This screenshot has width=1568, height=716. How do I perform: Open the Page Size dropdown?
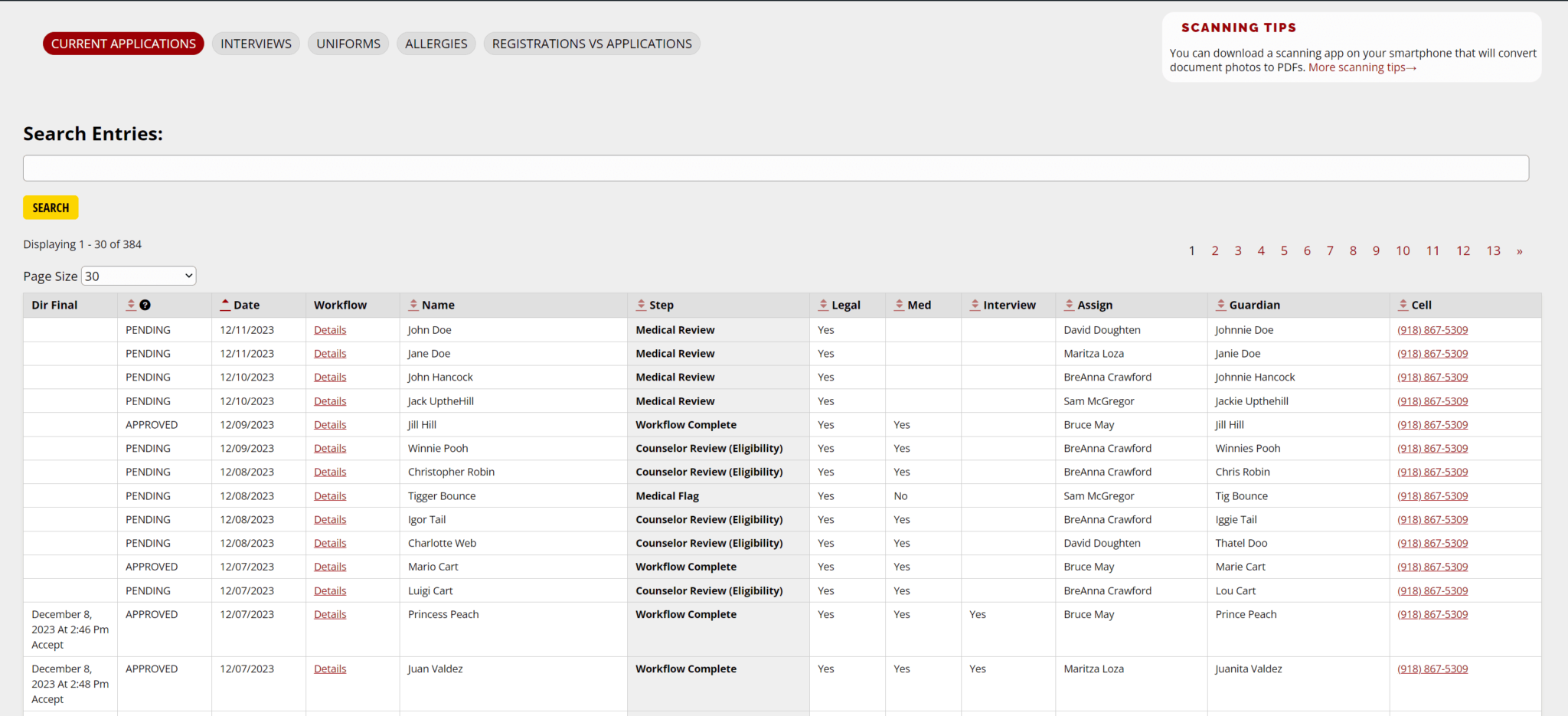tap(139, 276)
